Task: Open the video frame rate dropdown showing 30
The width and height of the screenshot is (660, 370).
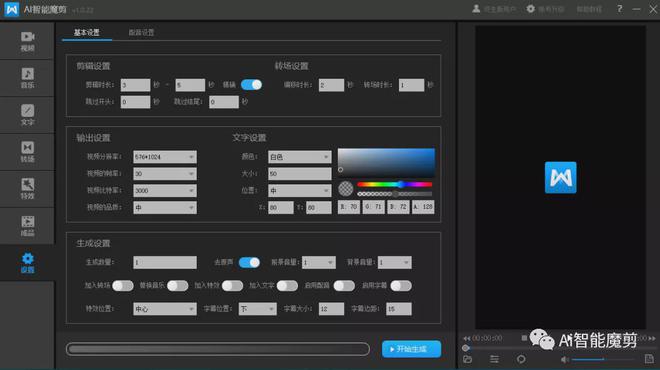Action: 165,173
